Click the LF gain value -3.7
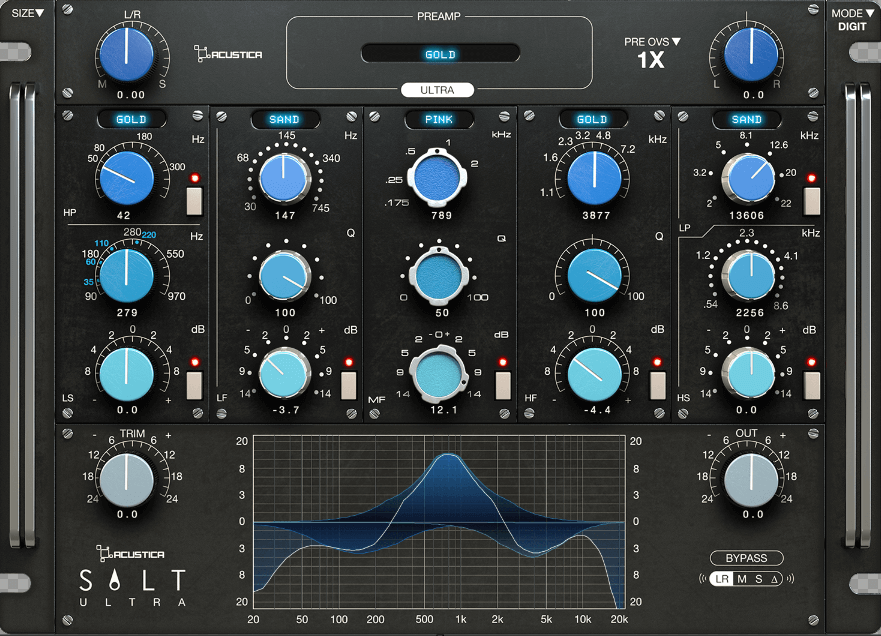This screenshot has width=881, height=636. pyautogui.click(x=285, y=410)
